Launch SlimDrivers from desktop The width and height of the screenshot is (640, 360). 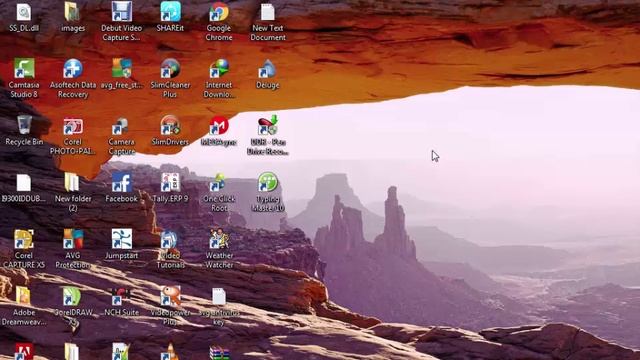click(x=170, y=125)
